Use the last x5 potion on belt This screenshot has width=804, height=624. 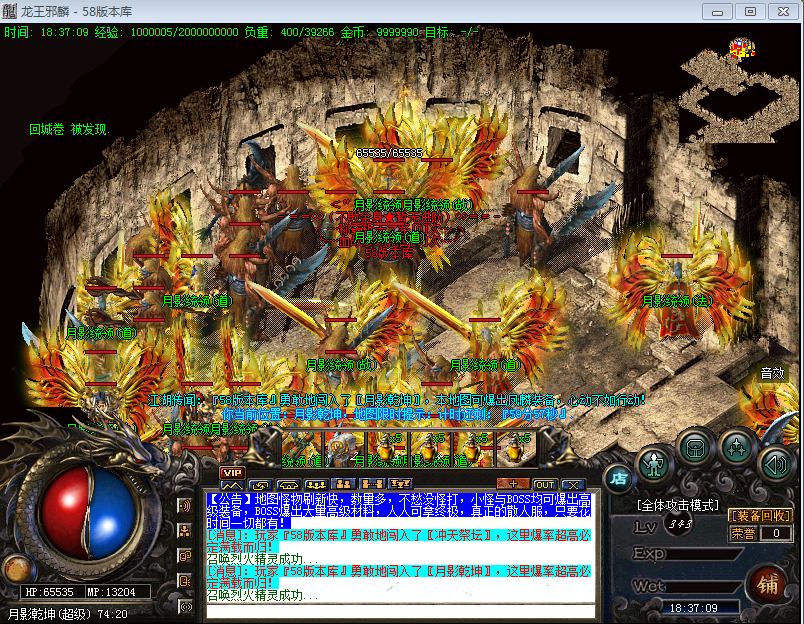tap(515, 449)
